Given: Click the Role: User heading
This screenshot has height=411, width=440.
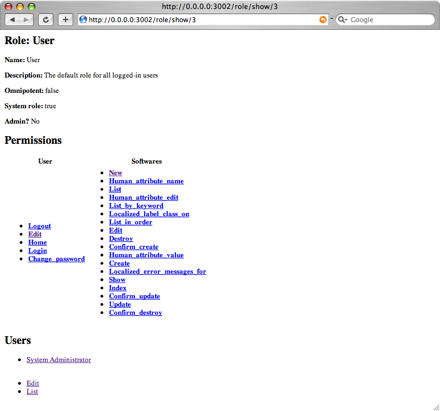Looking at the screenshot, I should (x=29, y=41).
